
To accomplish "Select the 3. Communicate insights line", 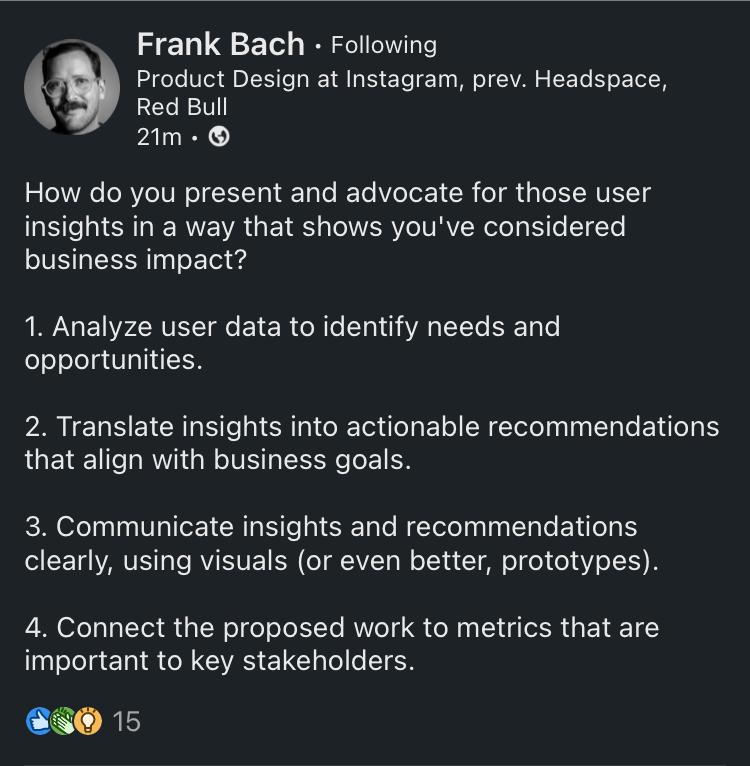I will 331,527.
